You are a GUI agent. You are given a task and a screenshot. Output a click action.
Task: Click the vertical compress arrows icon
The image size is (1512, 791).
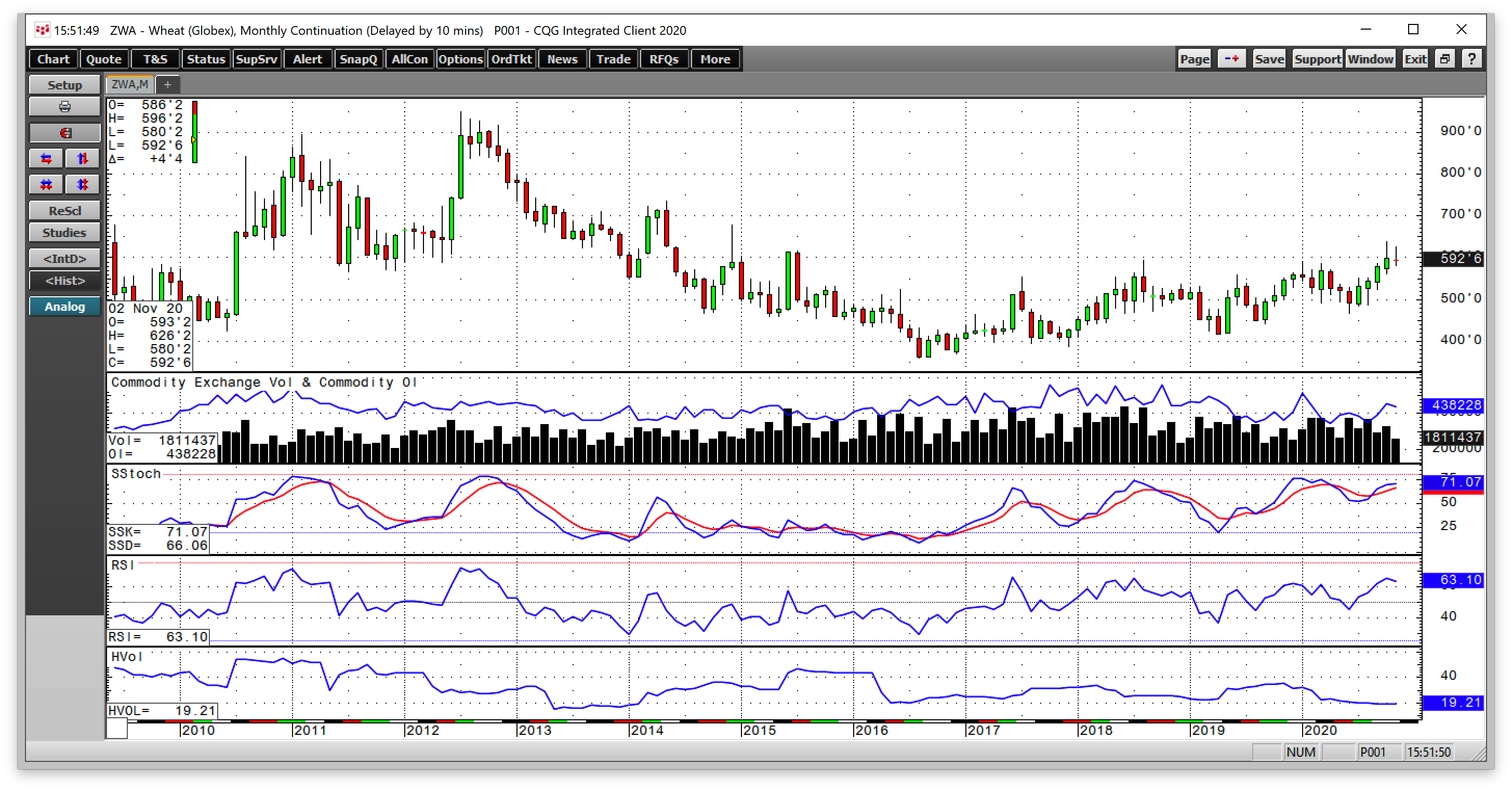(82, 184)
